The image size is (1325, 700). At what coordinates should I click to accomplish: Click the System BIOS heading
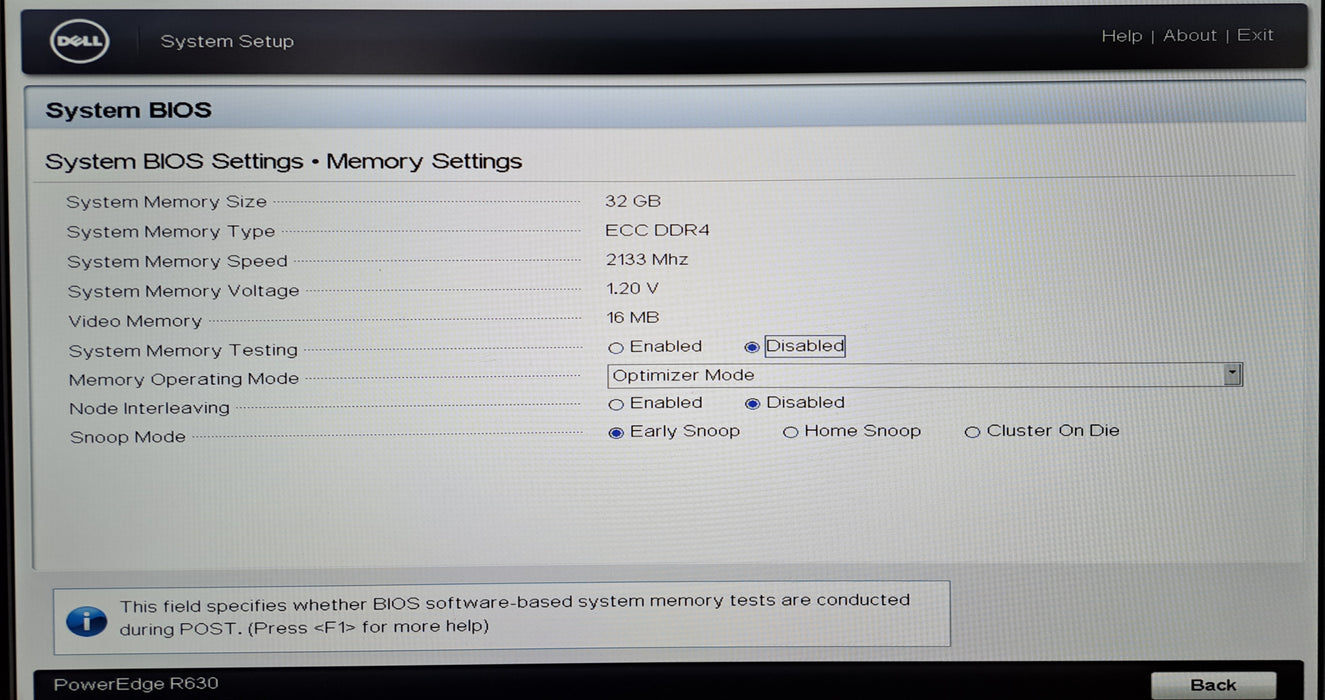pyautogui.click(x=128, y=110)
